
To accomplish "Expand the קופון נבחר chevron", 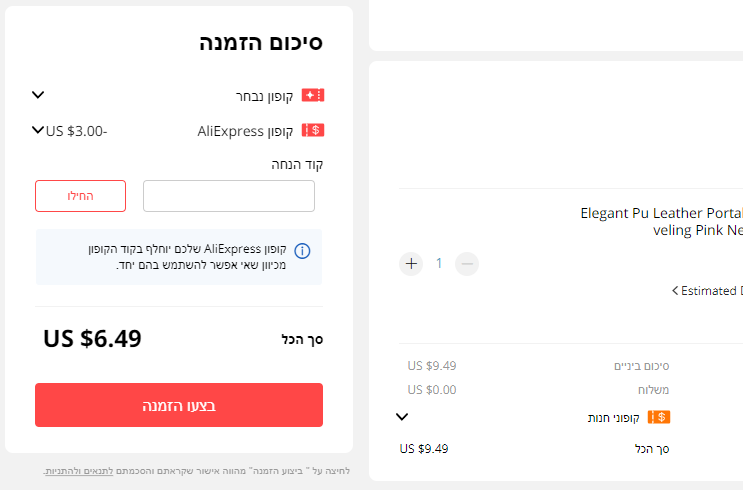I will 38,95.
